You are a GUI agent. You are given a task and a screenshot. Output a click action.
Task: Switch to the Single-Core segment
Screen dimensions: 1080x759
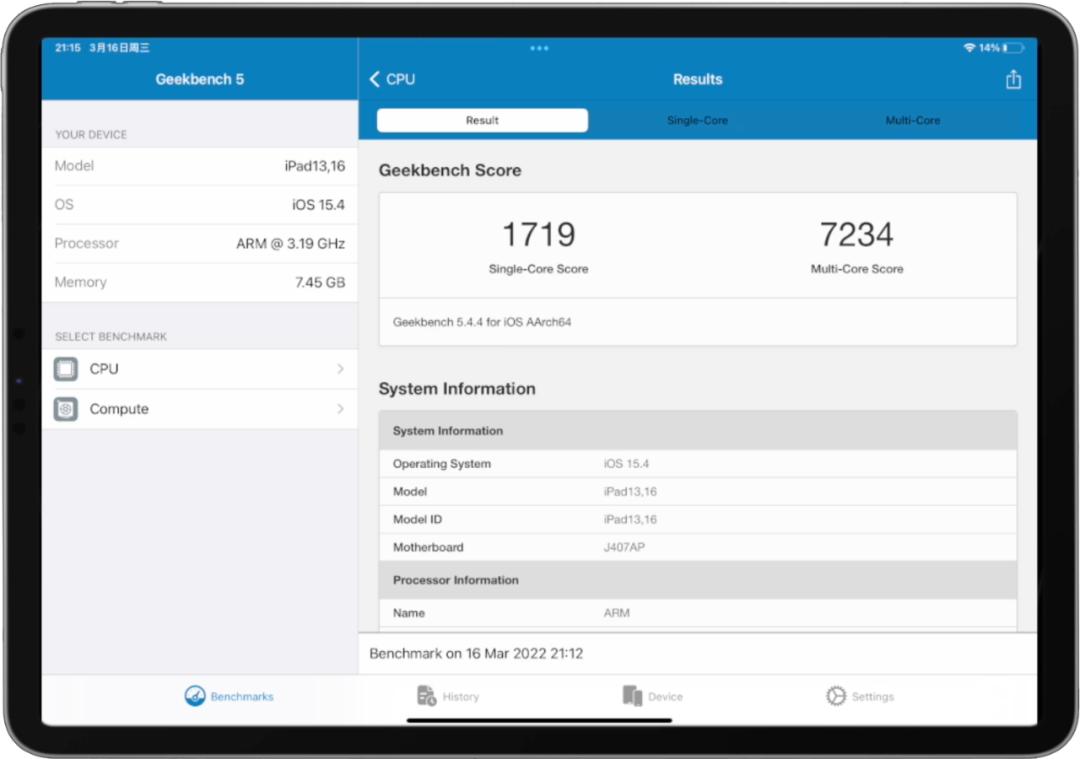click(697, 120)
